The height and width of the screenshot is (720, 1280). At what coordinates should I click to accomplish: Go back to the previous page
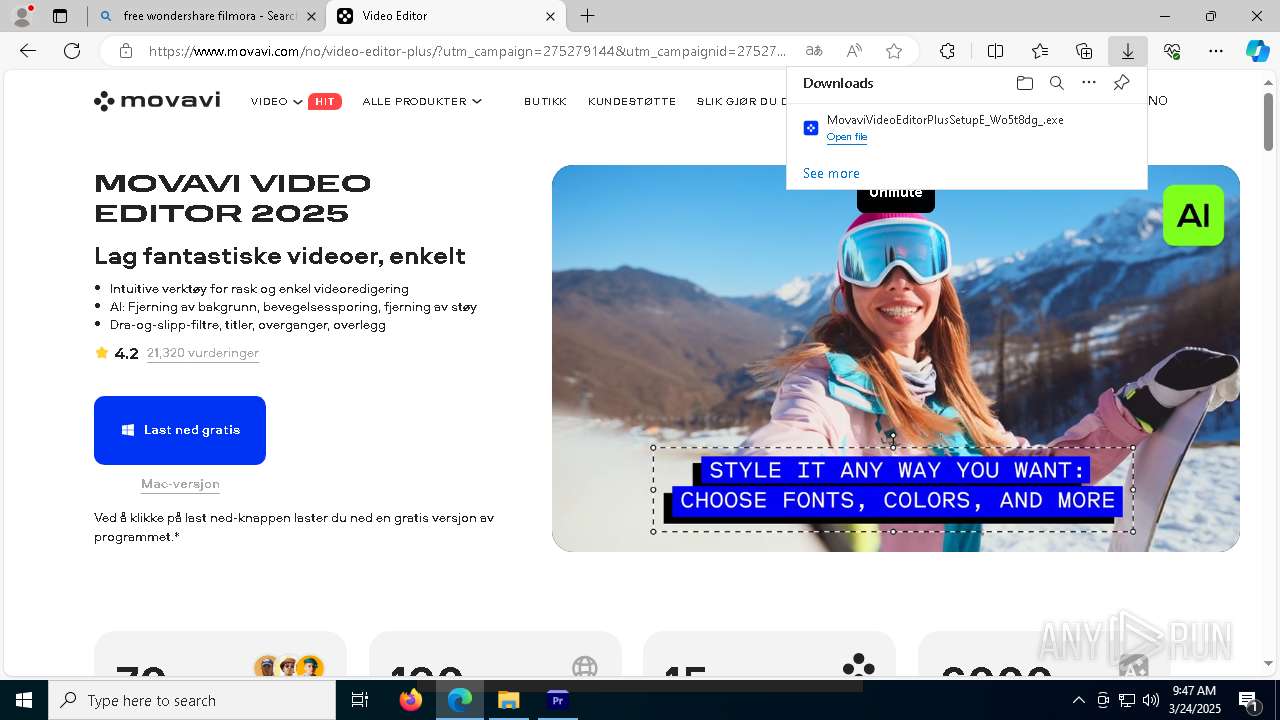click(x=28, y=51)
